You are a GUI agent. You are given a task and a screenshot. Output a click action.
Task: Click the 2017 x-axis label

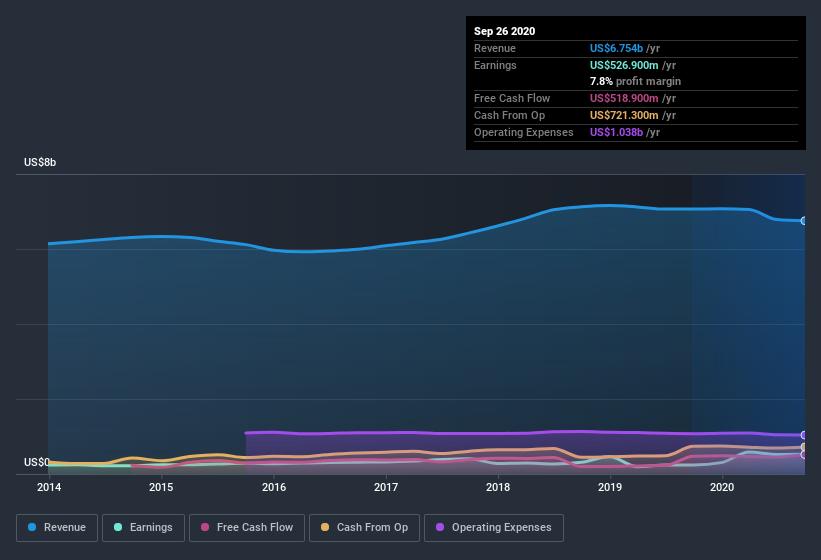coord(386,487)
